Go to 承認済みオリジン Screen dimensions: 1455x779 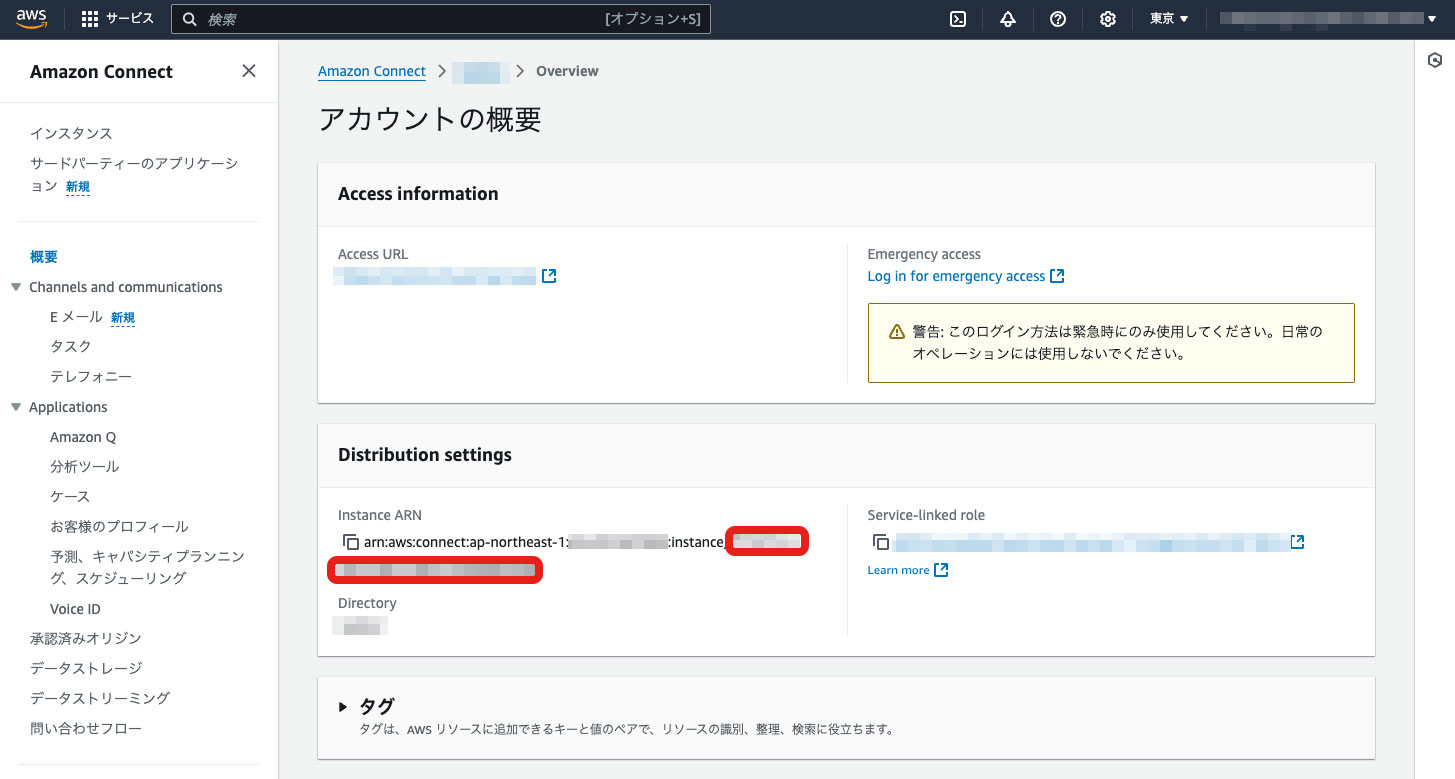tap(86, 638)
